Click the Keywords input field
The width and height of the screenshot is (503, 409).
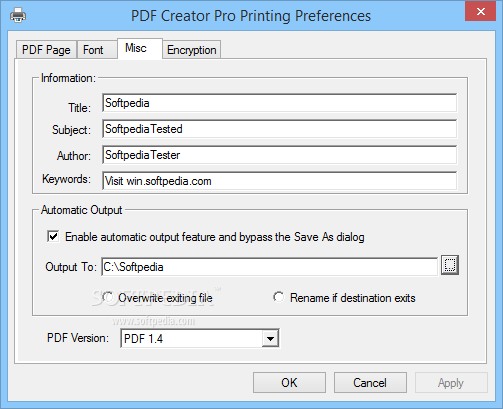(279, 181)
